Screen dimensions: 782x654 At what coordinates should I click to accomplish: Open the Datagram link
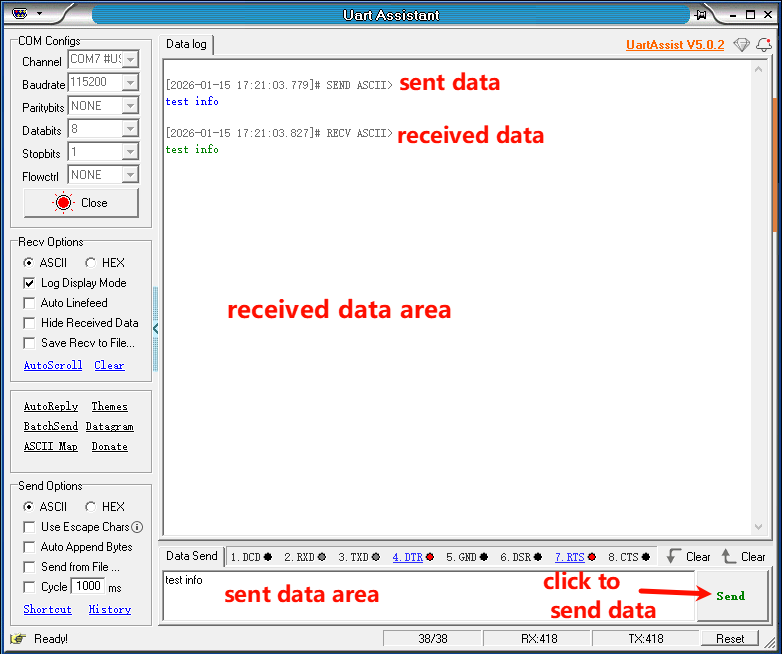[110, 427]
